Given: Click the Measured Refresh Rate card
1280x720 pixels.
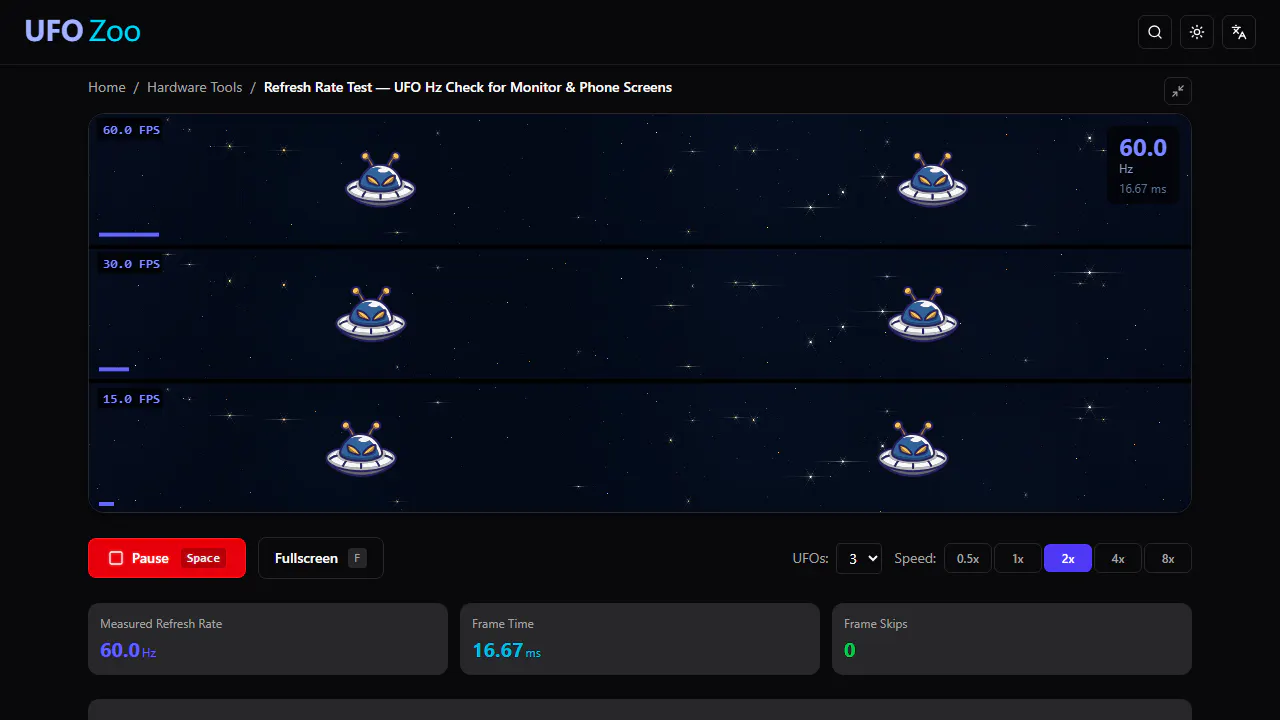Looking at the screenshot, I should [268, 639].
